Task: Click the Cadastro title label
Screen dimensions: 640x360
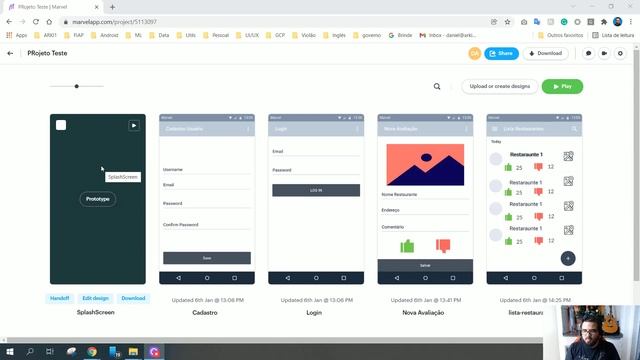Action: (x=205, y=313)
